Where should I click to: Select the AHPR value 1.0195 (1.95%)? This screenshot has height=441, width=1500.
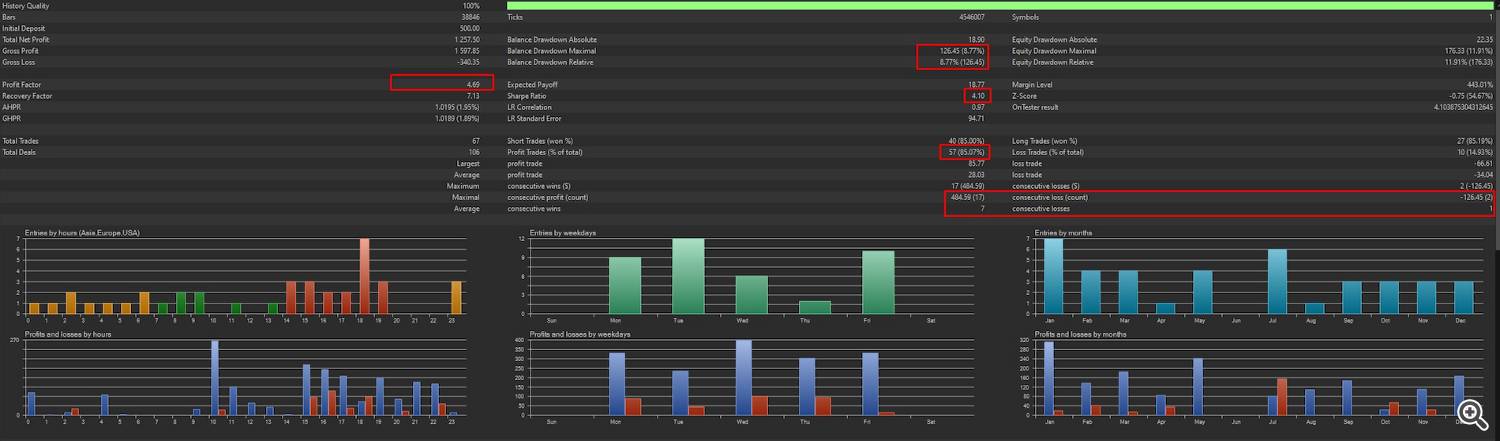(457, 107)
